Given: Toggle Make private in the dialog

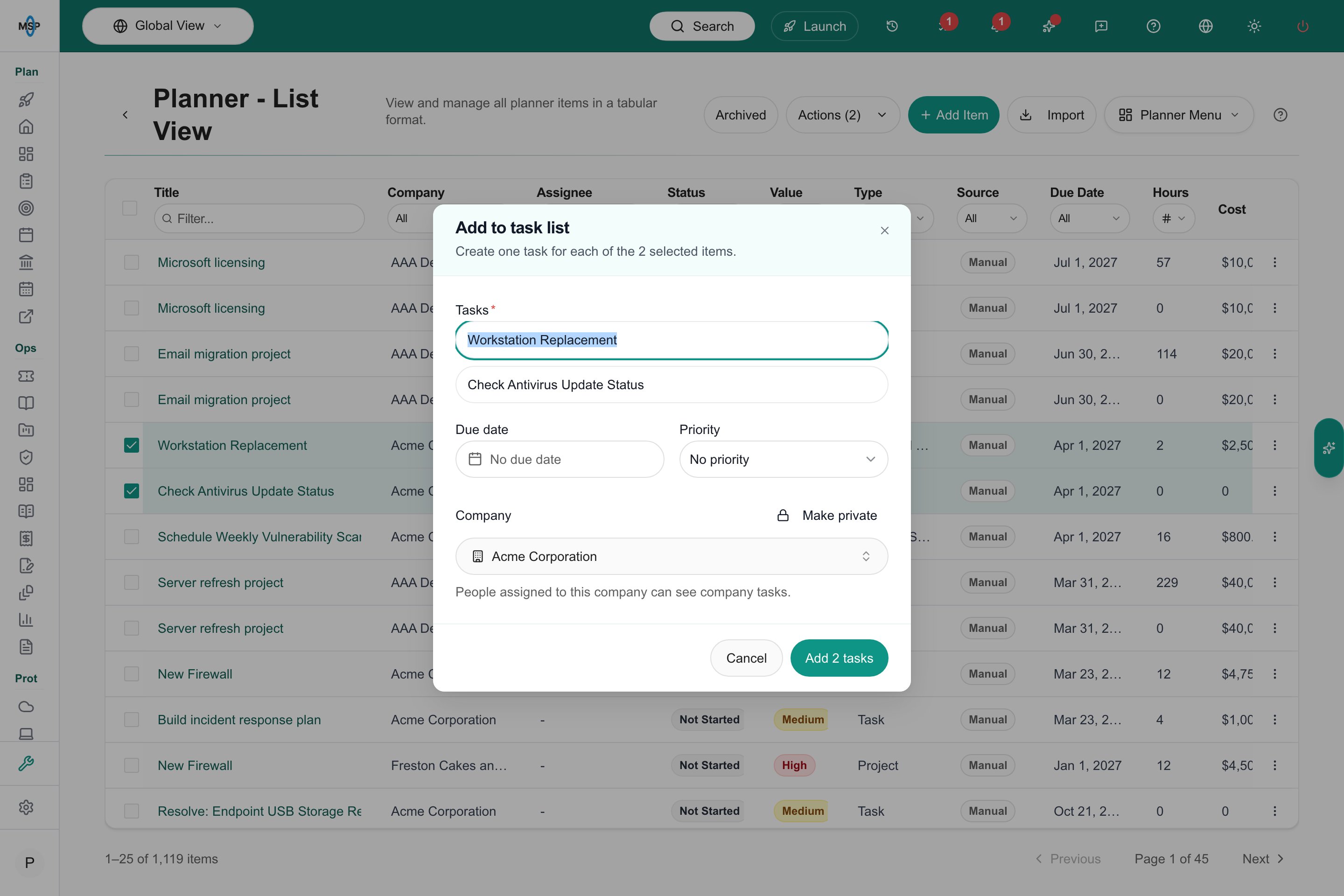Looking at the screenshot, I should point(827,515).
